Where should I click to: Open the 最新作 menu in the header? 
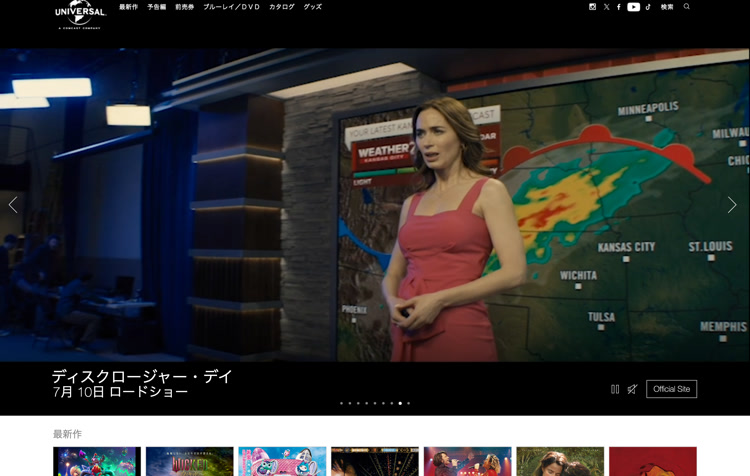(128, 7)
